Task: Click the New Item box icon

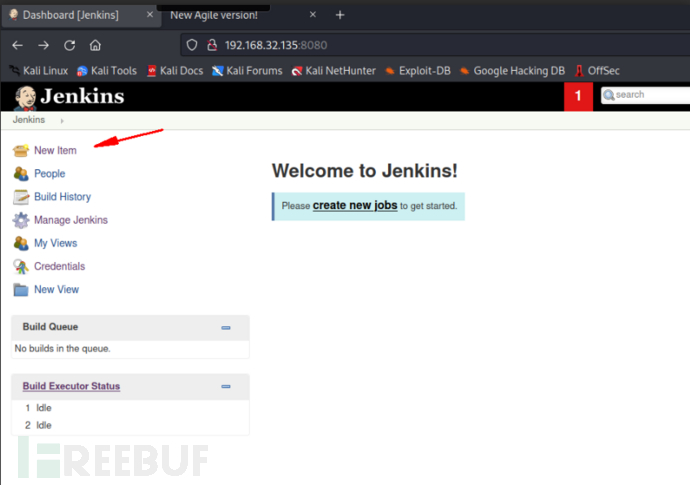Action: click(21, 151)
